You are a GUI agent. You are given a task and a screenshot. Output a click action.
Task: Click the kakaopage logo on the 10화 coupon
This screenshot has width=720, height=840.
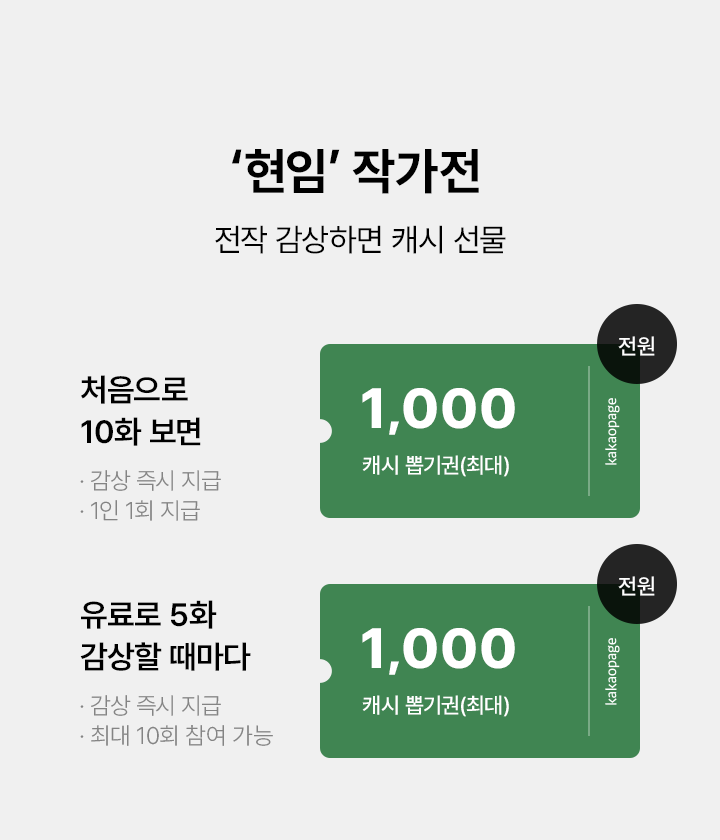point(612,431)
